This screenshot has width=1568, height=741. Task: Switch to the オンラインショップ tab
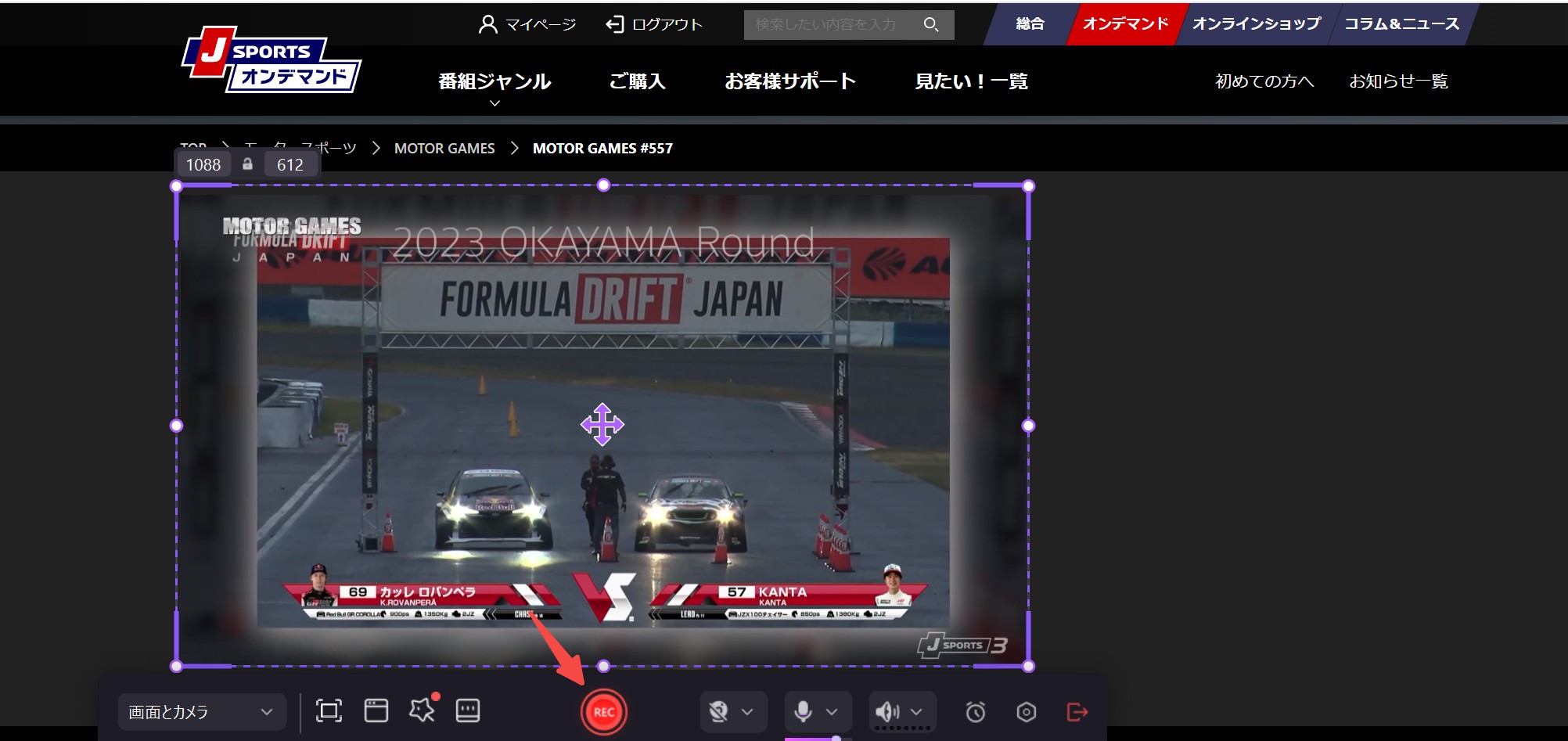pos(1257,23)
